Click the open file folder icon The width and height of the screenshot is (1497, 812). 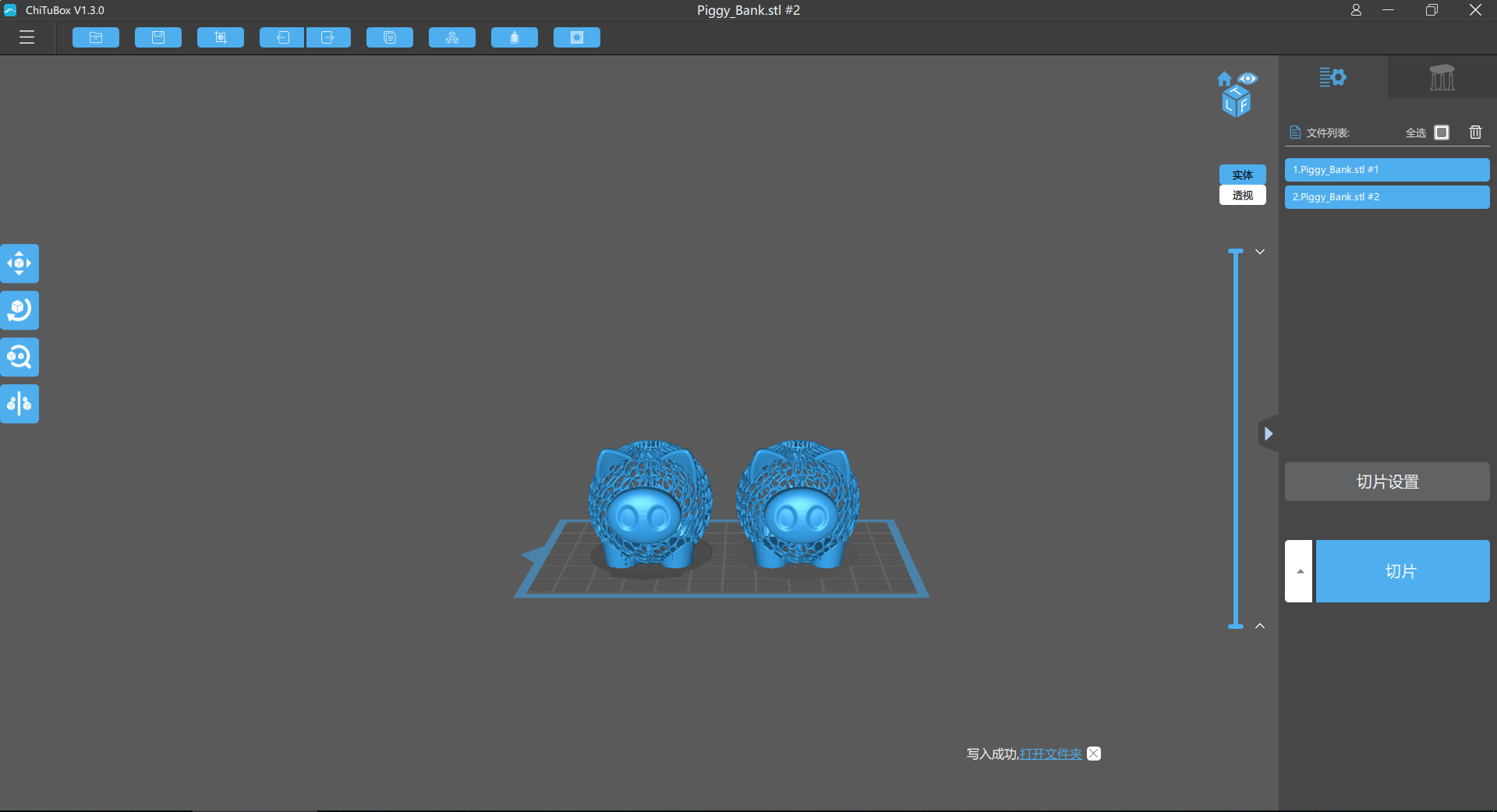(x=96, y=37)
